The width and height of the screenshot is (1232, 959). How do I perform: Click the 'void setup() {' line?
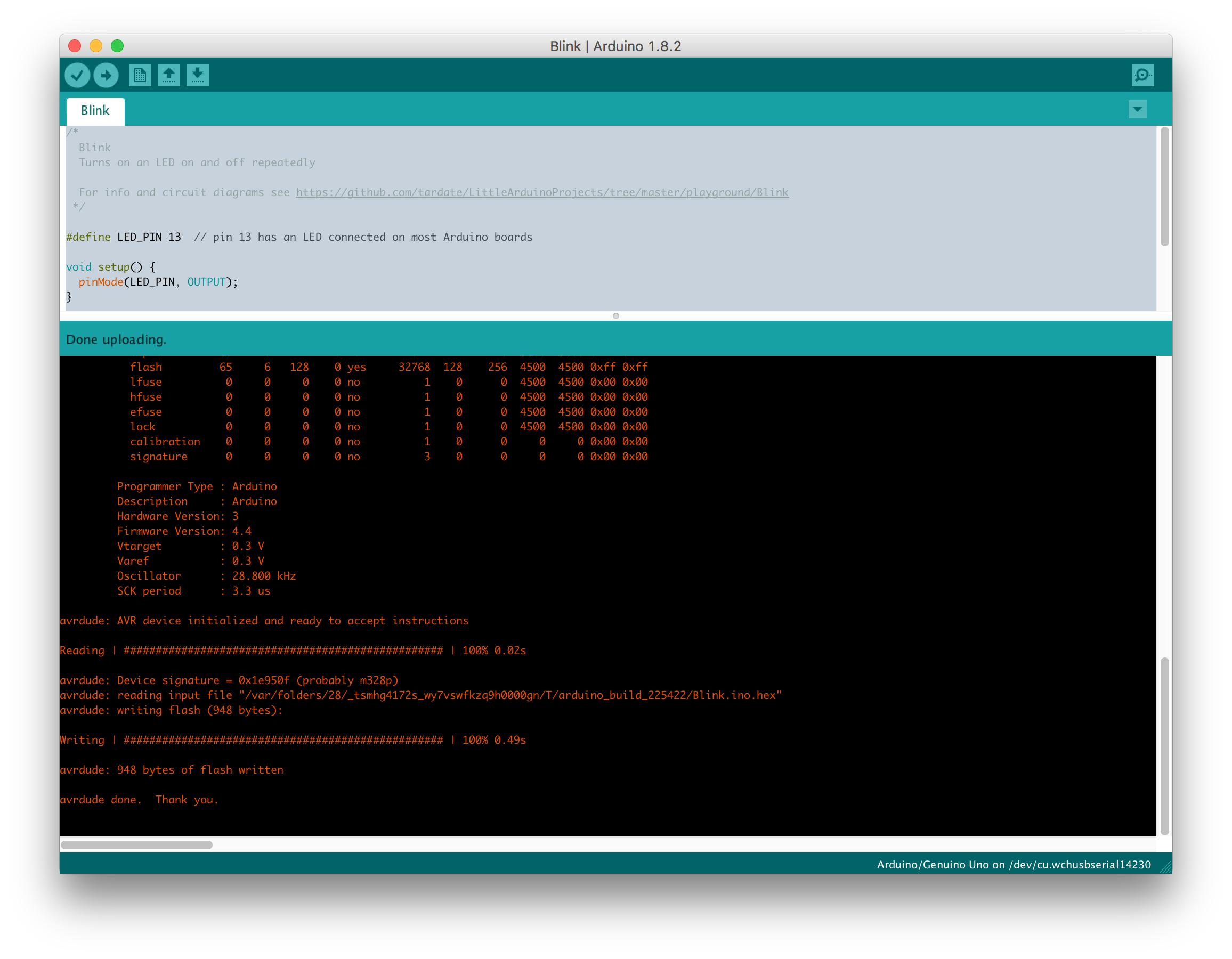(x=111, y=267)
